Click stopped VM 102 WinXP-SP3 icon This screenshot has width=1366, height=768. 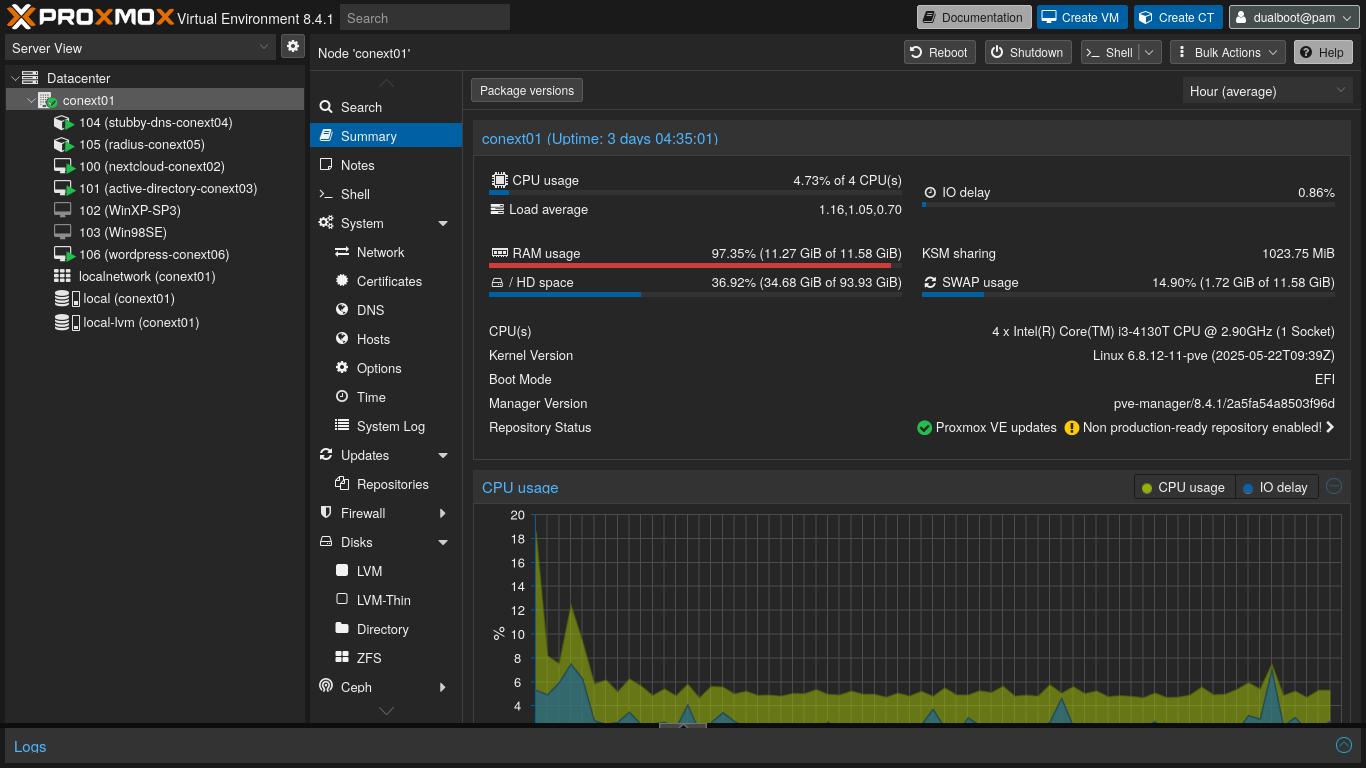[x=63, y=210]
